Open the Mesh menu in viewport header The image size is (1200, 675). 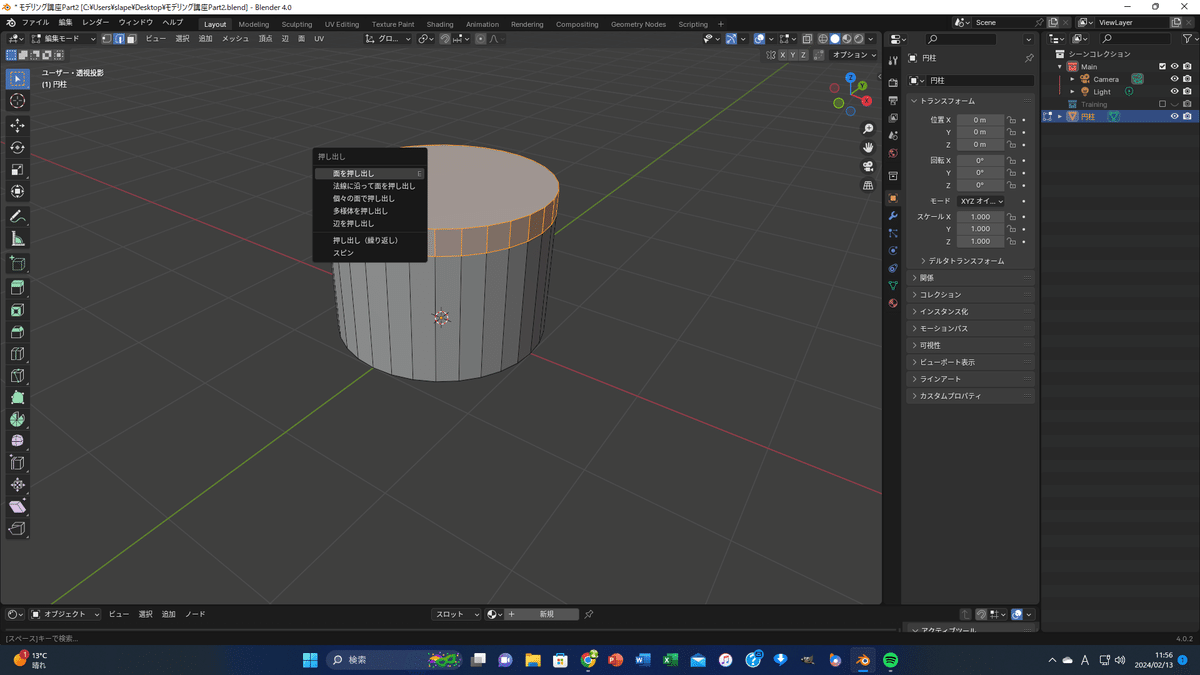(235, 39)
